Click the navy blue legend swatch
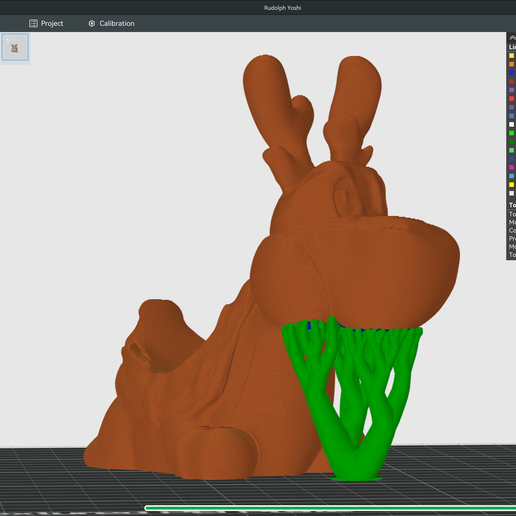The width and height of the screenshot is (516, 516). click(512, 159)
